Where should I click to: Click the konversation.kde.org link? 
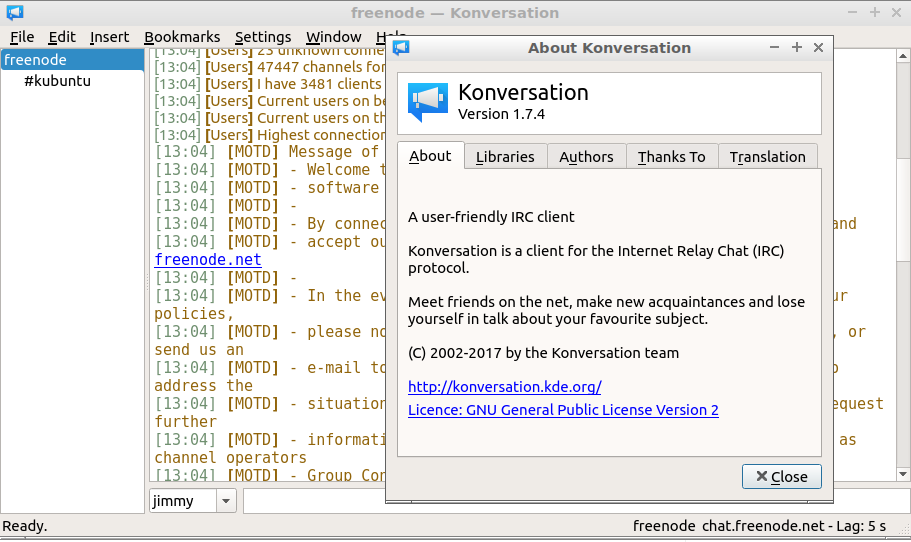pos(504,387)
